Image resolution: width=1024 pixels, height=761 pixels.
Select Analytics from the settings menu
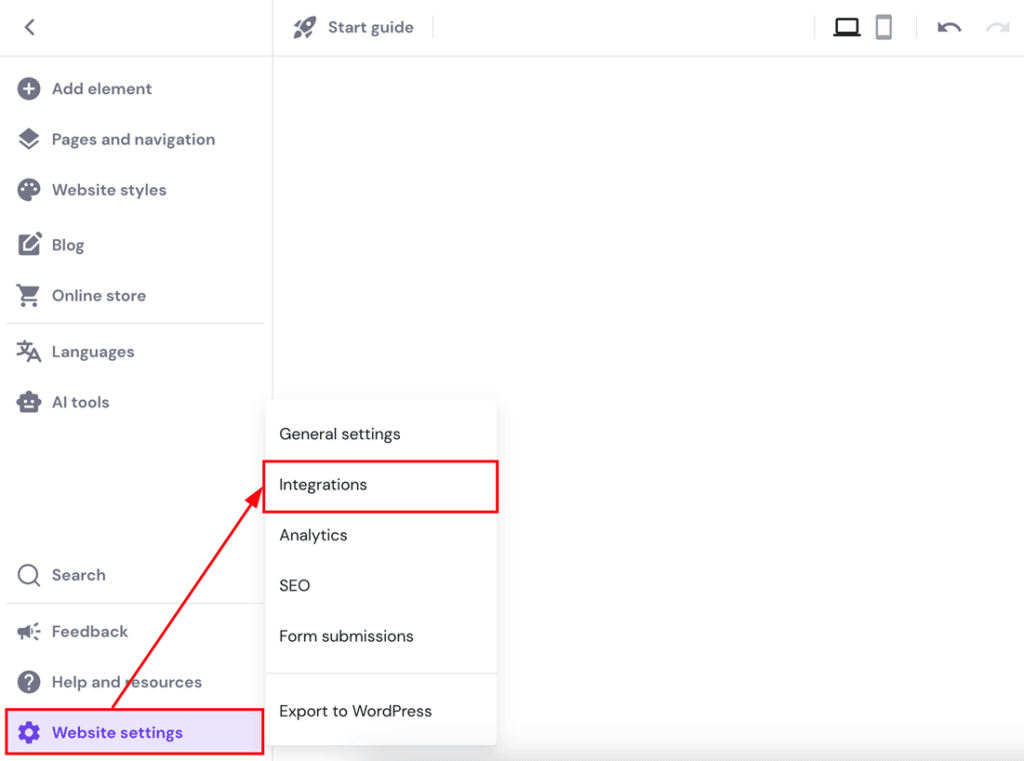(313, 535)
